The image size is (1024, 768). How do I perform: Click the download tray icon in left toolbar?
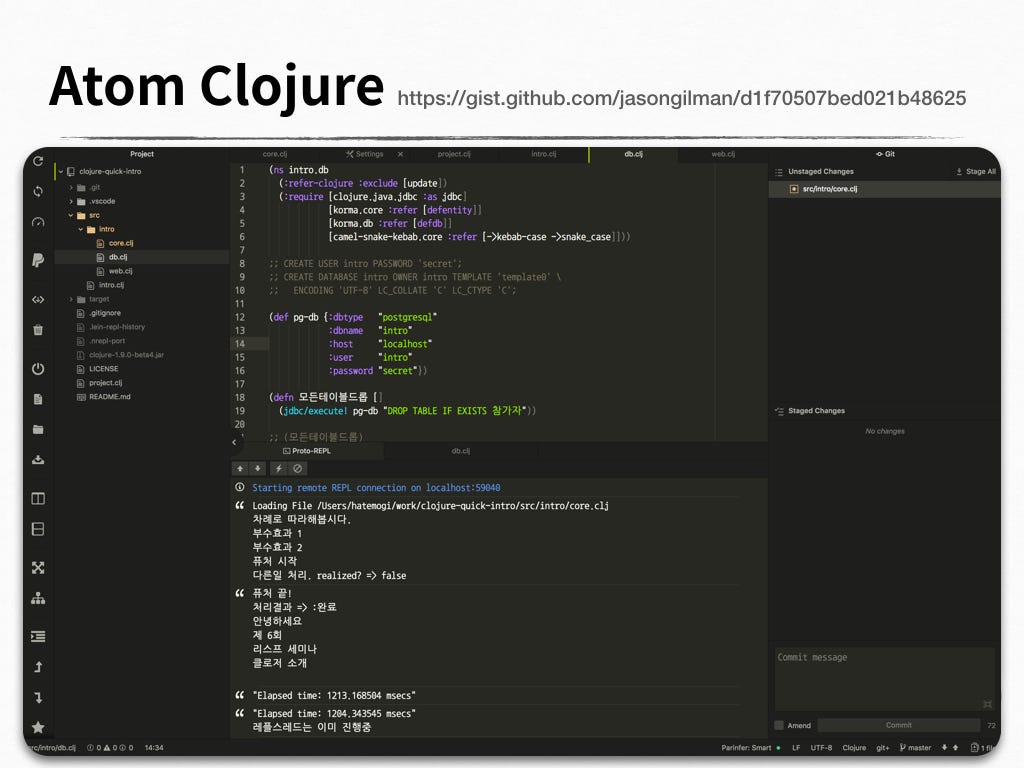(38, 460)
